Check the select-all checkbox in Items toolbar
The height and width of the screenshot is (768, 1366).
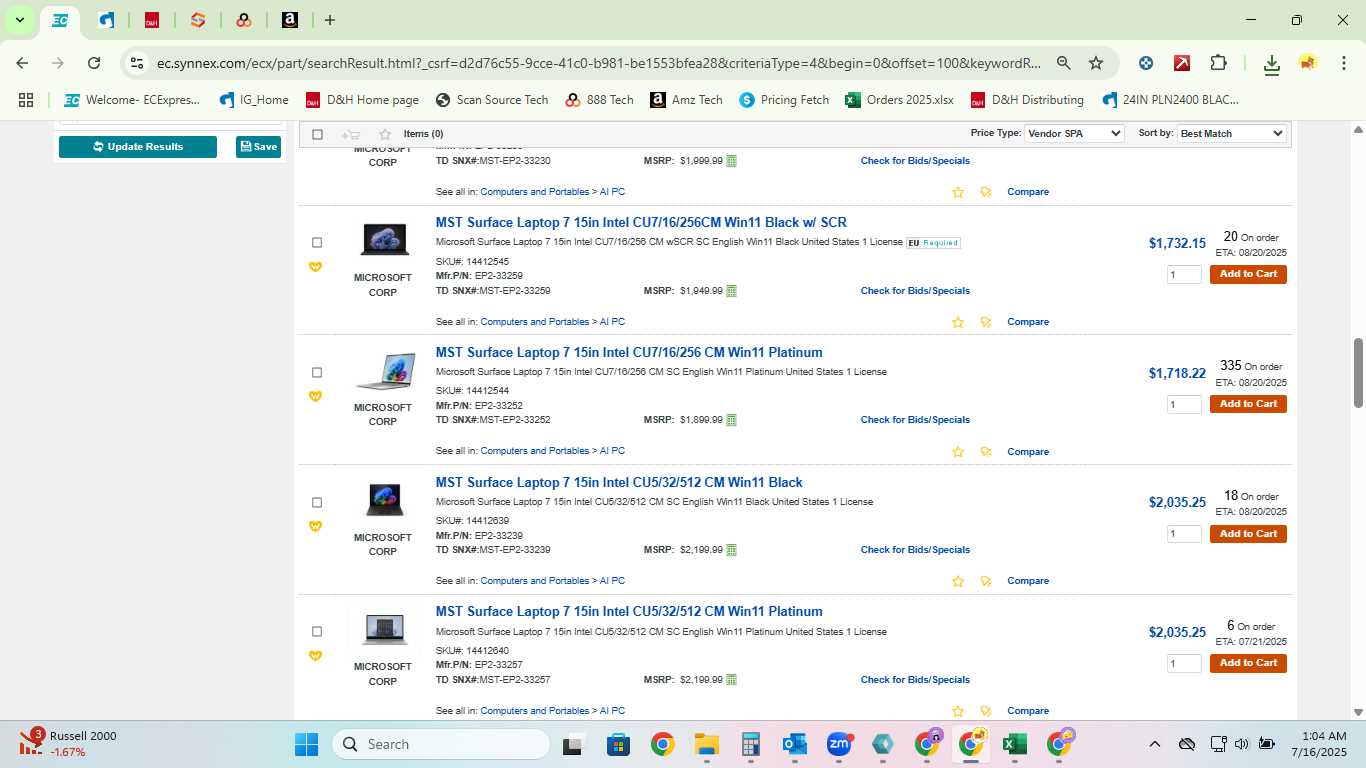(318, 134)
